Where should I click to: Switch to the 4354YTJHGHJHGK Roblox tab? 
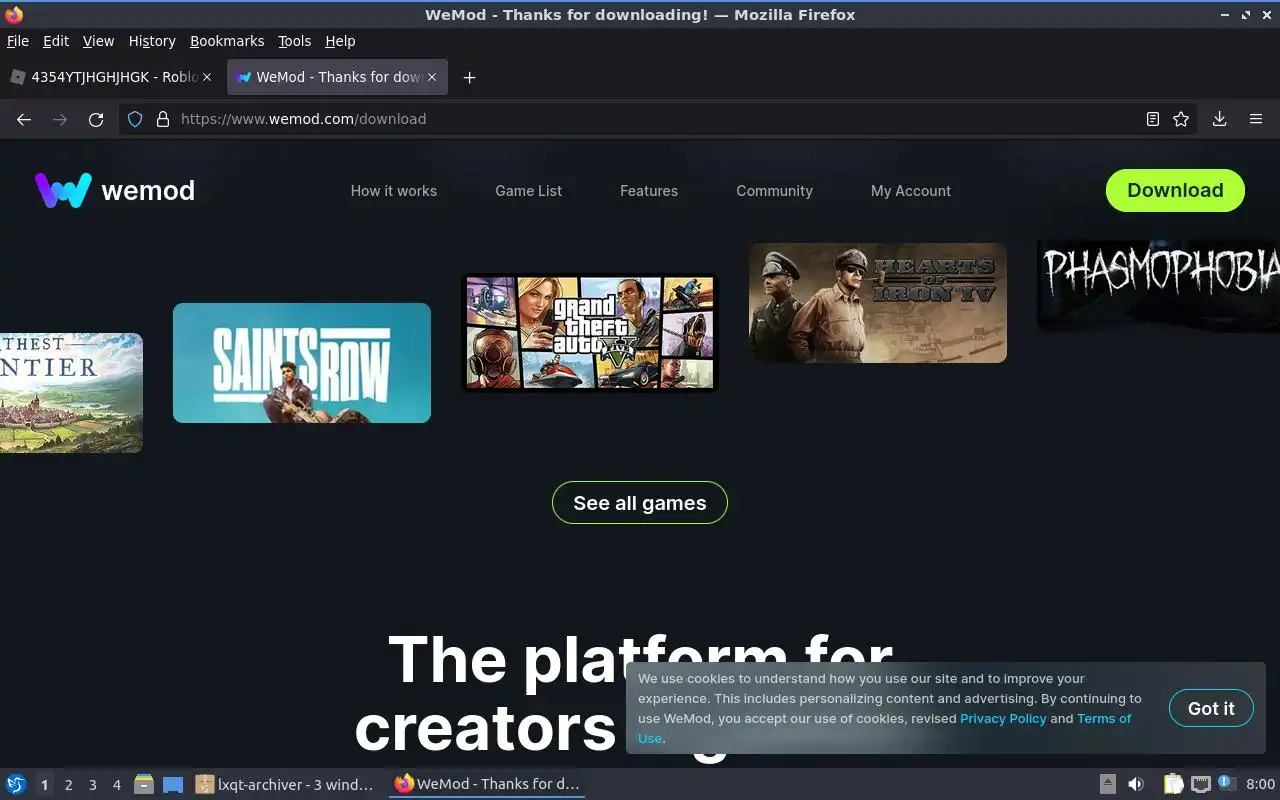coord(112,77)
